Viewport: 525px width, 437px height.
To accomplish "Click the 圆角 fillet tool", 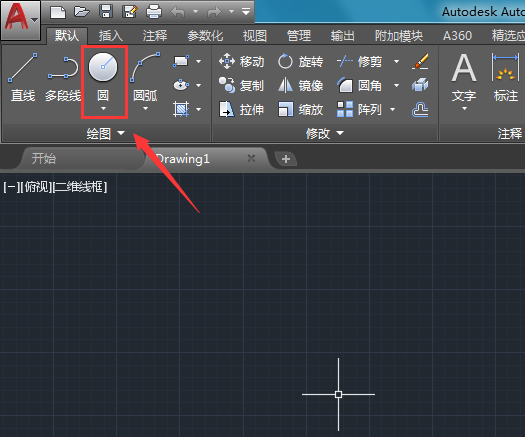I will [359, 85].
